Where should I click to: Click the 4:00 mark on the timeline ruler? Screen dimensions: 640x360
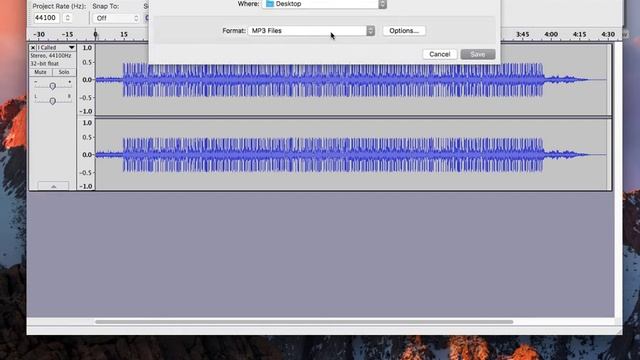[551, 34]
